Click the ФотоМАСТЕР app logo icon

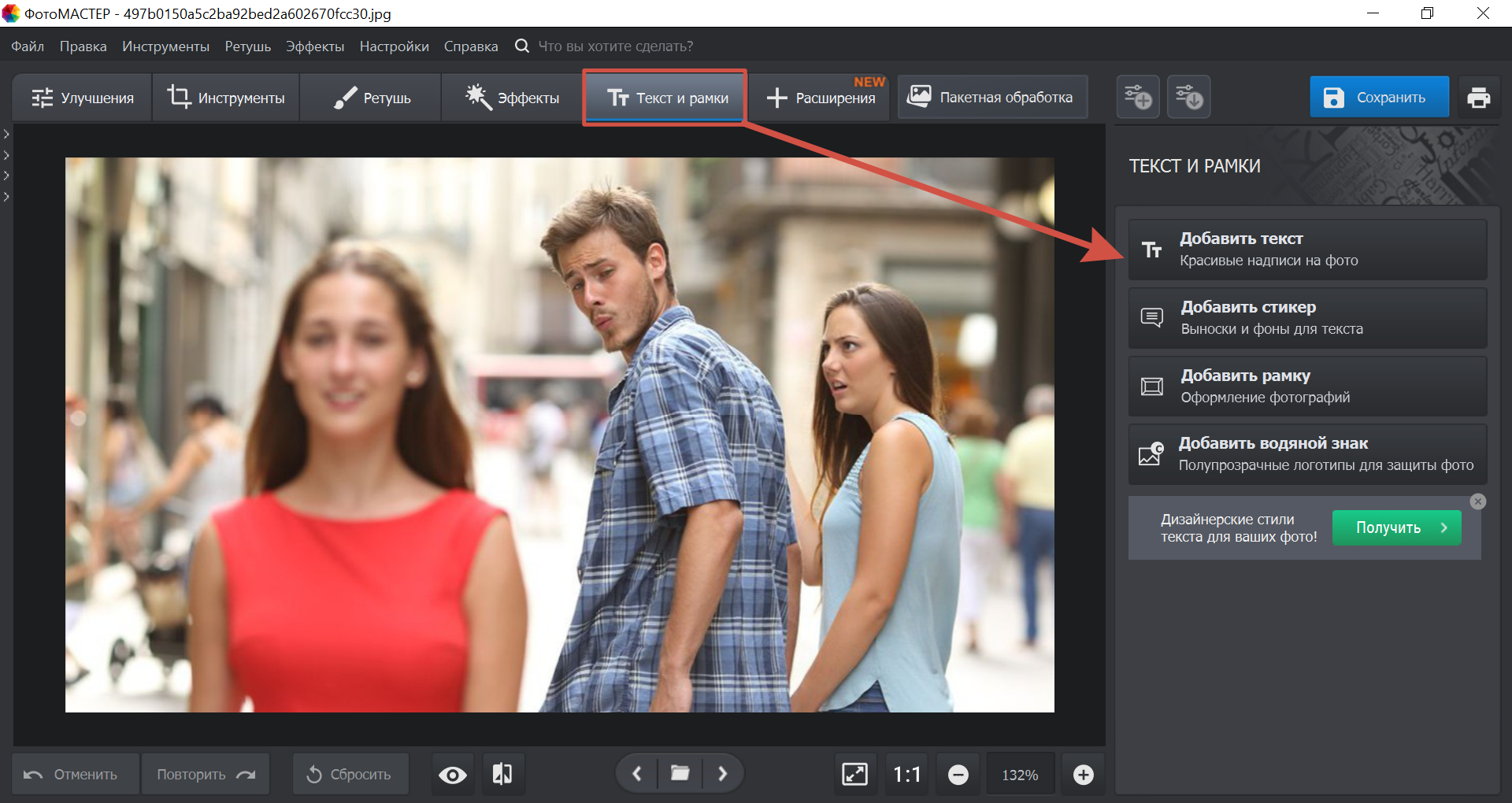pos(11,13)
